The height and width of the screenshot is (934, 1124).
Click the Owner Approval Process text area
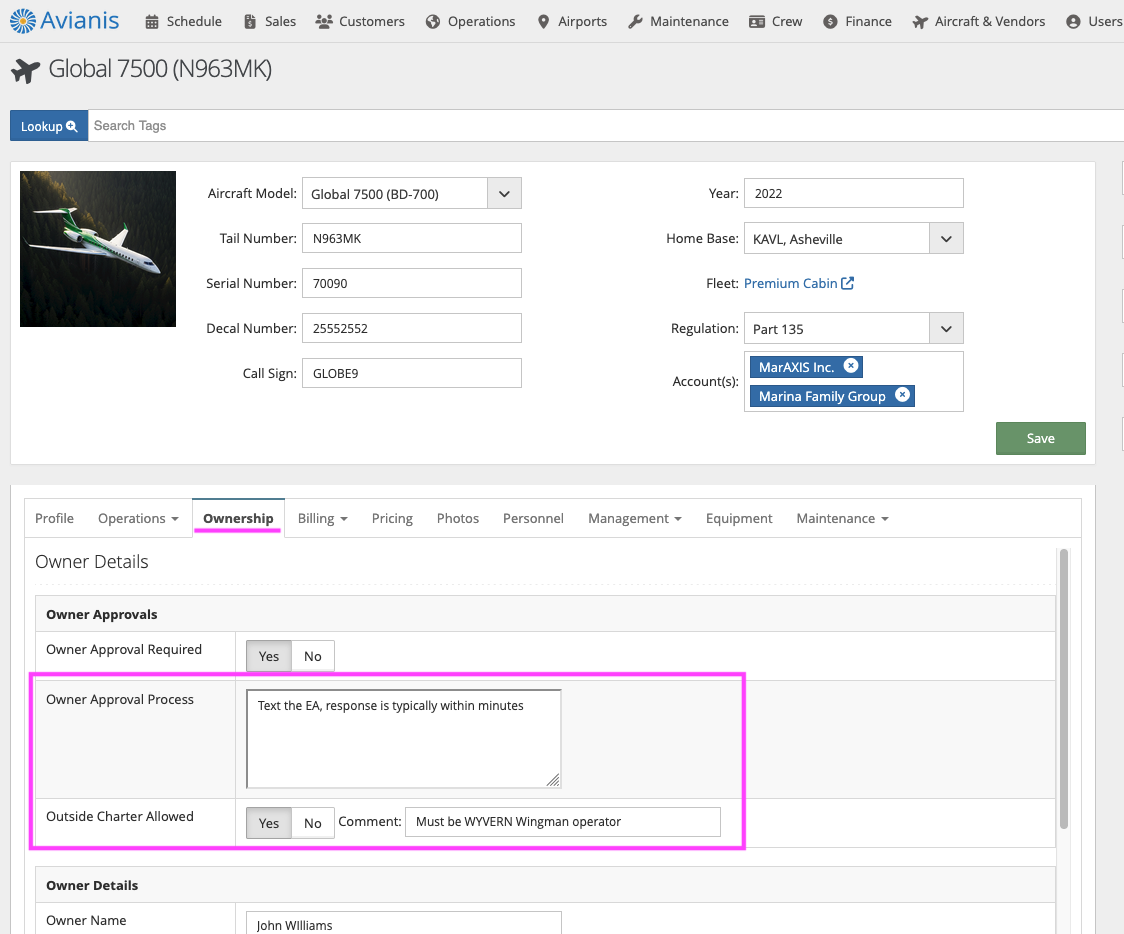pos(404,738)
